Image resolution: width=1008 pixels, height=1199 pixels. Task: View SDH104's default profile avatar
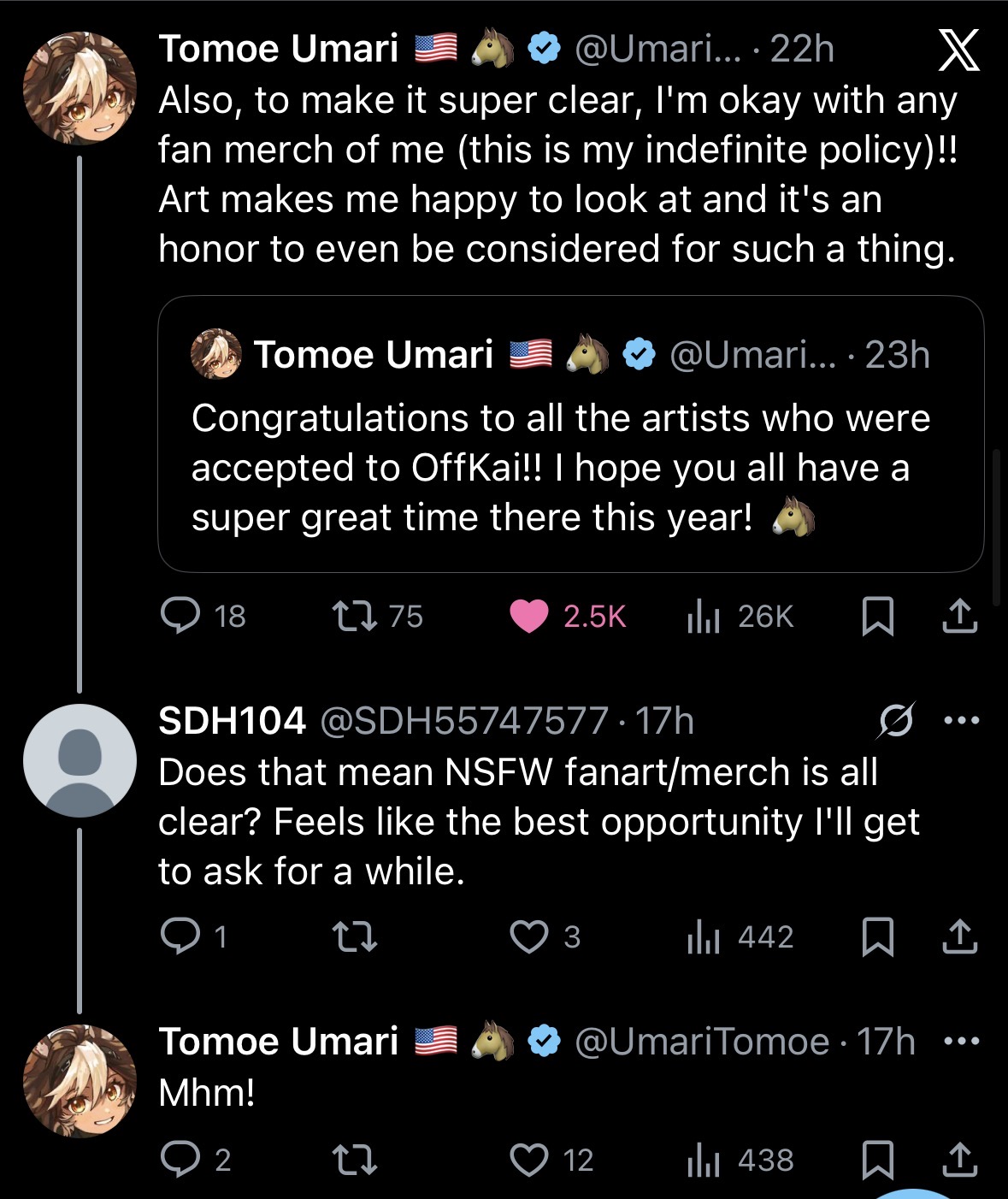80,760
